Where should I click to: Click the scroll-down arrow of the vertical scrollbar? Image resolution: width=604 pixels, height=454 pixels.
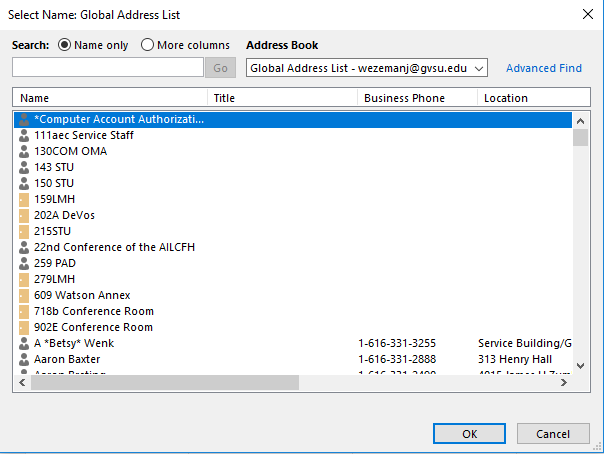(580, 366)
